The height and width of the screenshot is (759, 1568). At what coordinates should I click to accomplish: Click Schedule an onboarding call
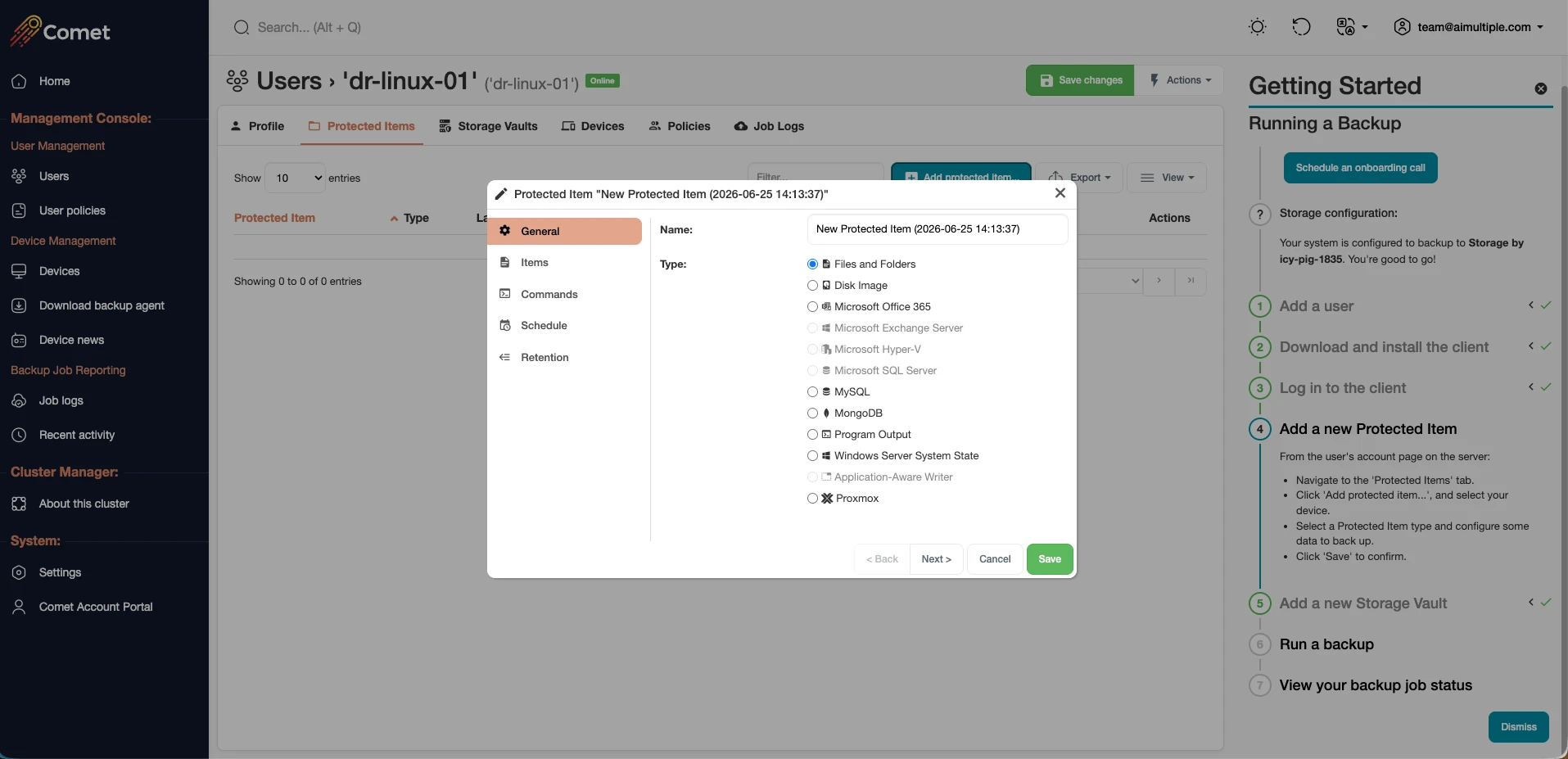(x=1360, y=168)
